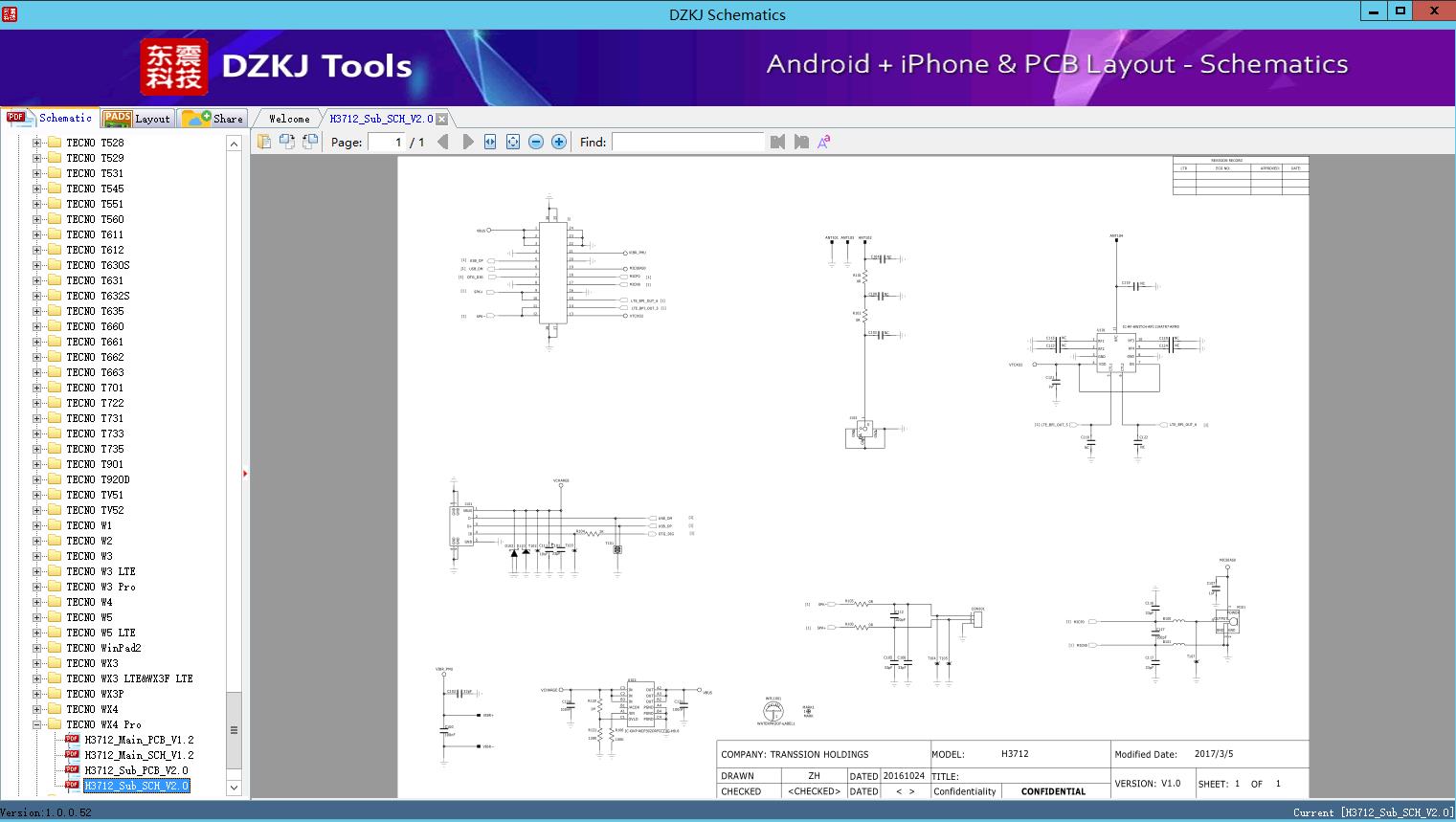Expand the TECNO W3 LTE folder
The image size is (1456, 822).
tap(37, 571)
